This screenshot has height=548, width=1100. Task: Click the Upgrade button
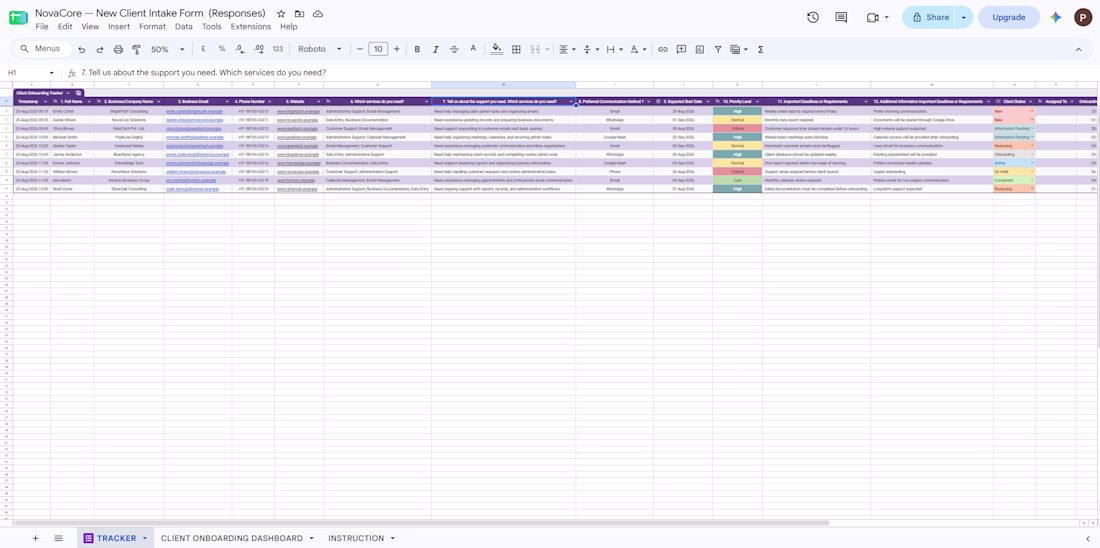[x=1009, y=18]
